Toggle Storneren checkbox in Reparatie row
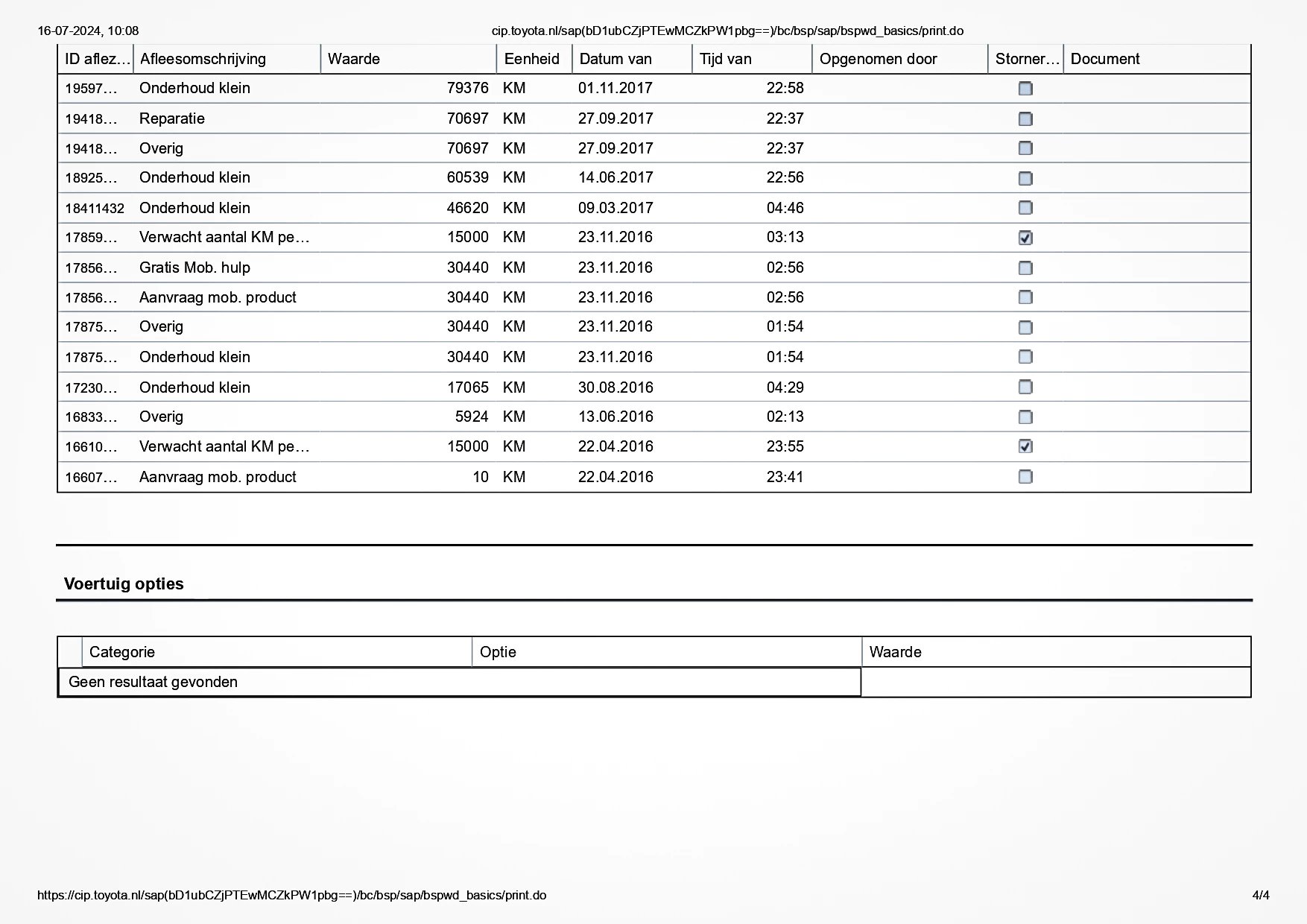The image size is (1307, 924). coord(1025,118)
